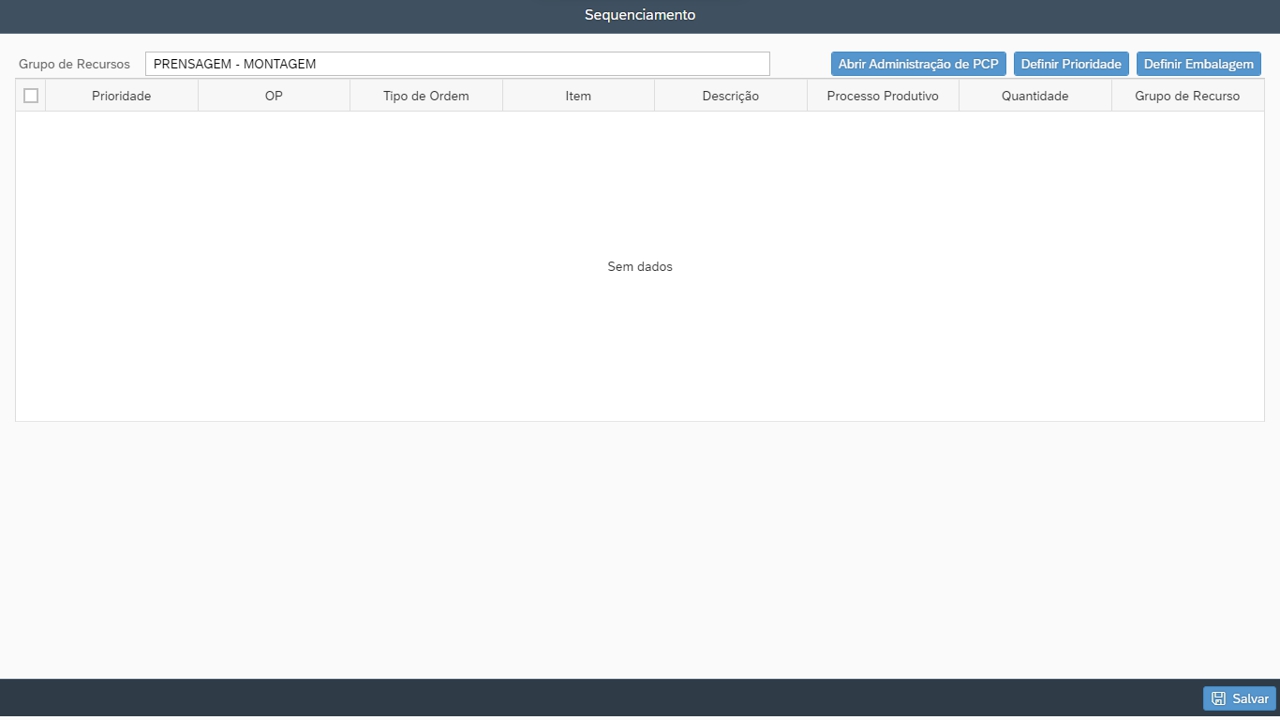
Task: Click the save disk icon in footer
Action: click(x=1218, y=699)
